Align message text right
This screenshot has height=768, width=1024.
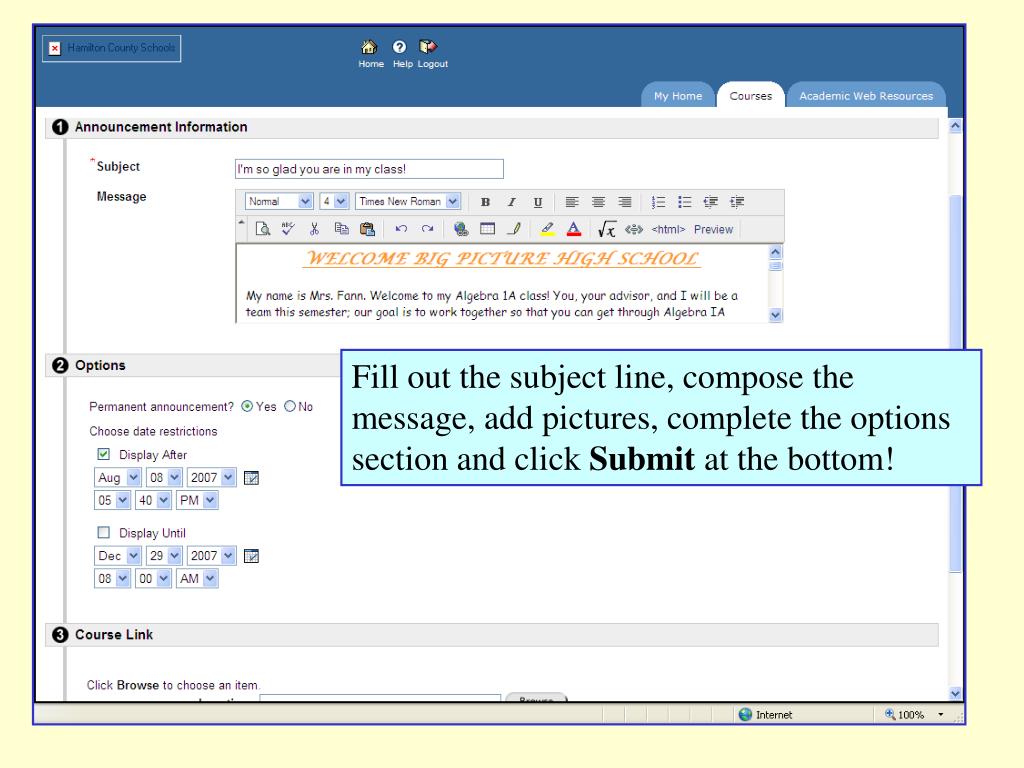click(x=624, y=202)
